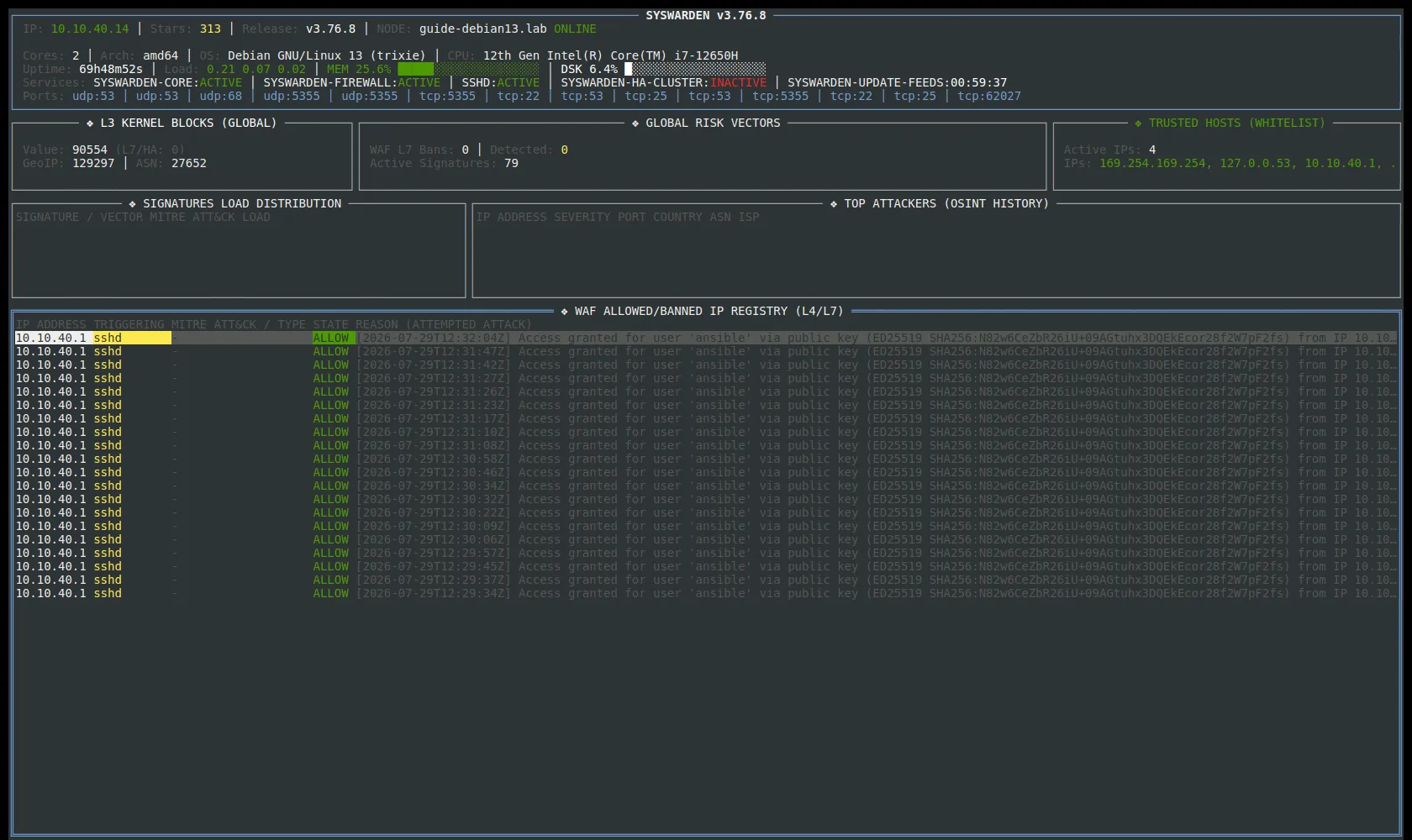Click CPU text 12th Gen Intel(R) Core(TM) i7-12650H

610,55
